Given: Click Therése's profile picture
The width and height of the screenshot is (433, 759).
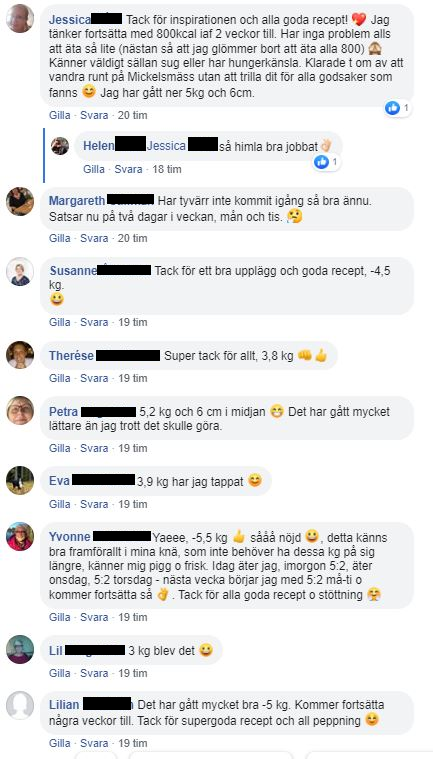Looking at the screenshot, I should point(20,355).
